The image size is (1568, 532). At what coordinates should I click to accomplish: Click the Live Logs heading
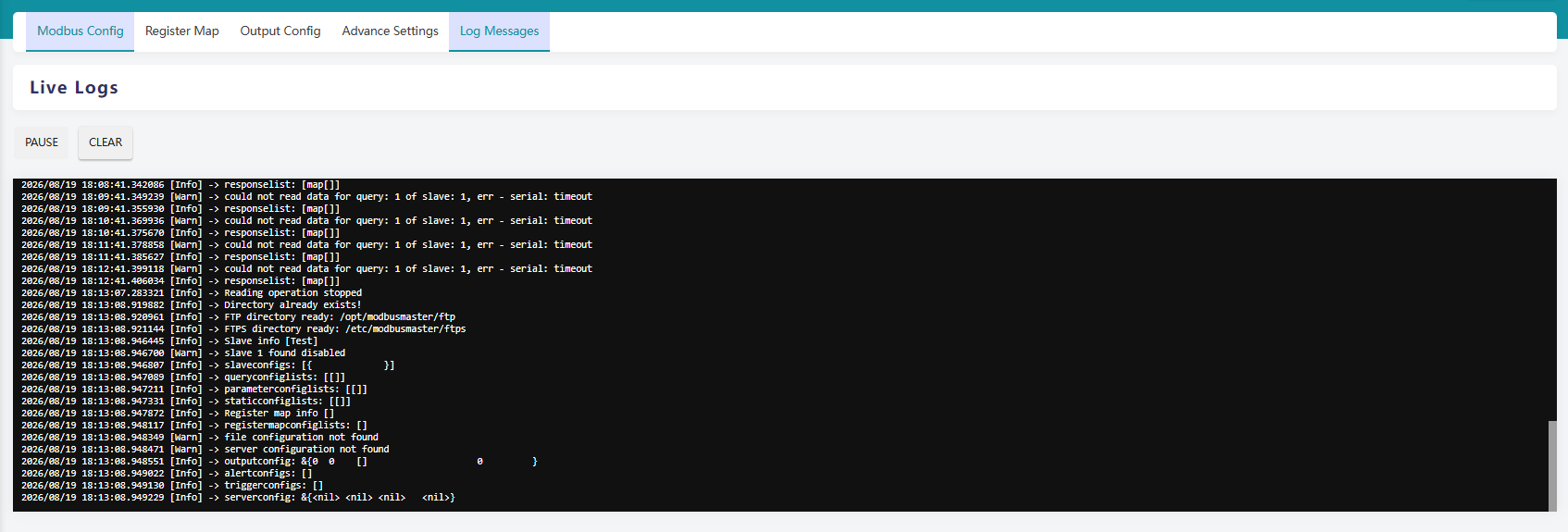(74, 88)
